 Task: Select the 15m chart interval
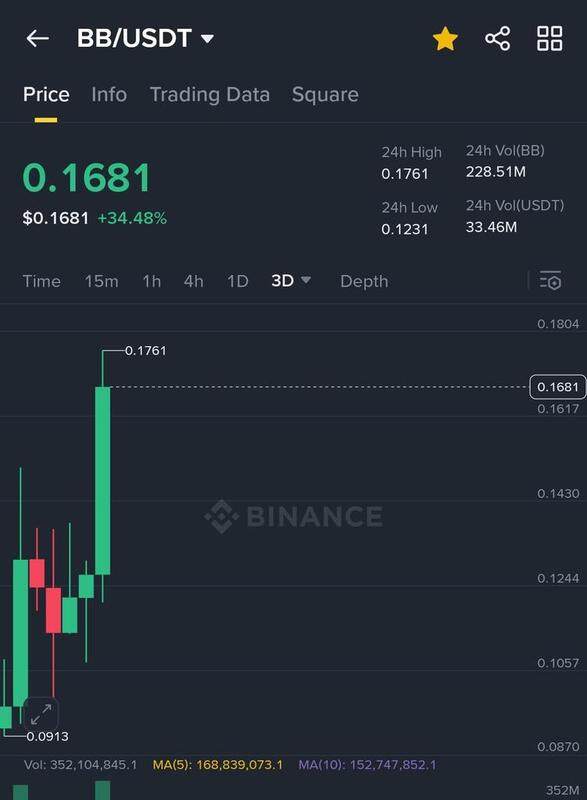click(x=101, y=281)
